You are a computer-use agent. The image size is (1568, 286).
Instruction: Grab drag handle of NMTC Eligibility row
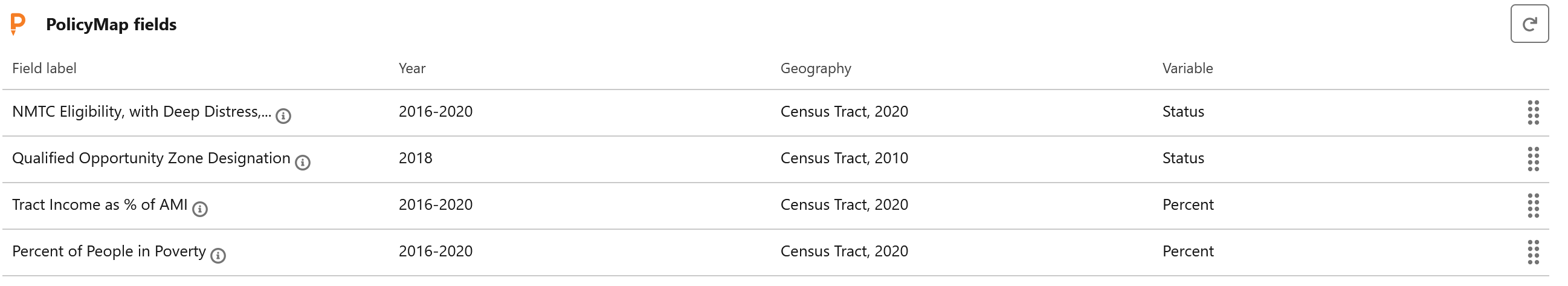(1533, 112)
